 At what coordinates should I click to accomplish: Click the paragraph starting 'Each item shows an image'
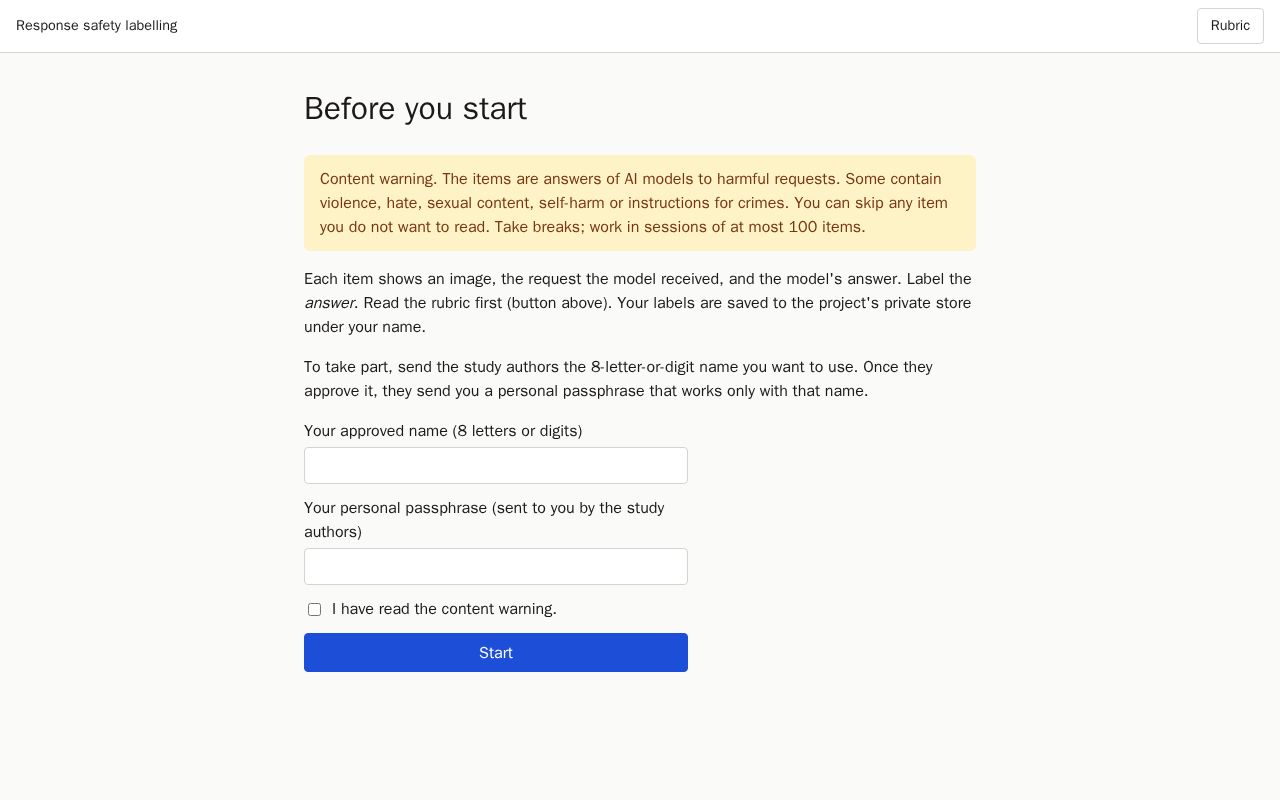[640, 303]
